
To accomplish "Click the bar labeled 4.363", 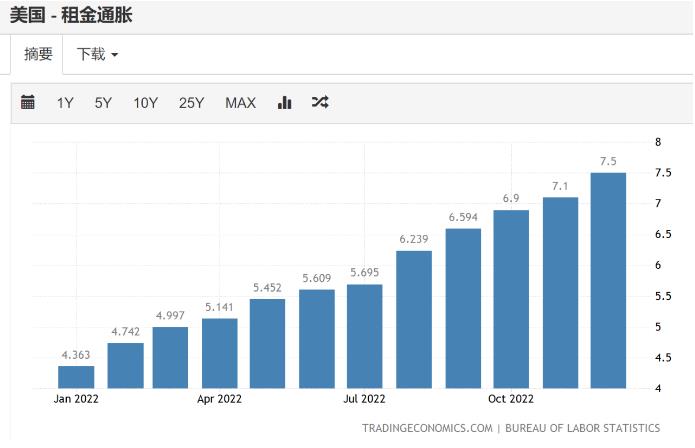I will (x=76, y=377).
